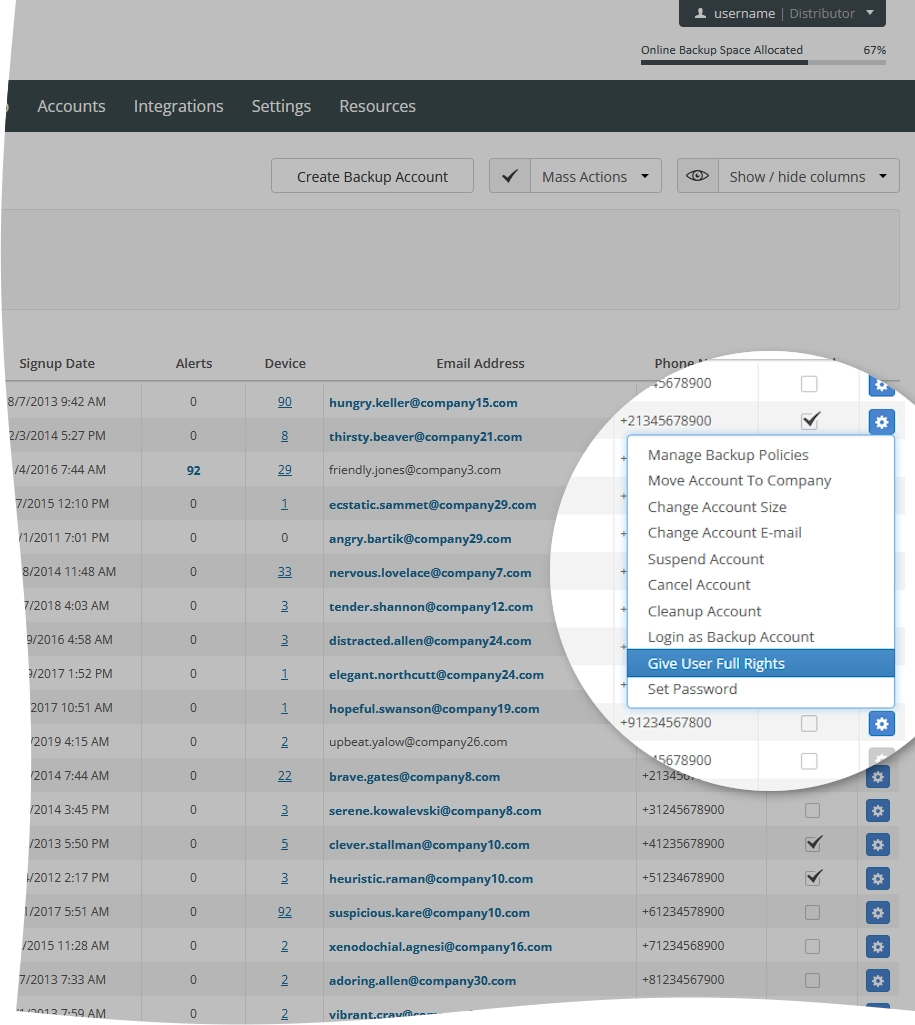
Task: Click upbeat.yalow@company26.com text
Action: (x=418, y=742)
